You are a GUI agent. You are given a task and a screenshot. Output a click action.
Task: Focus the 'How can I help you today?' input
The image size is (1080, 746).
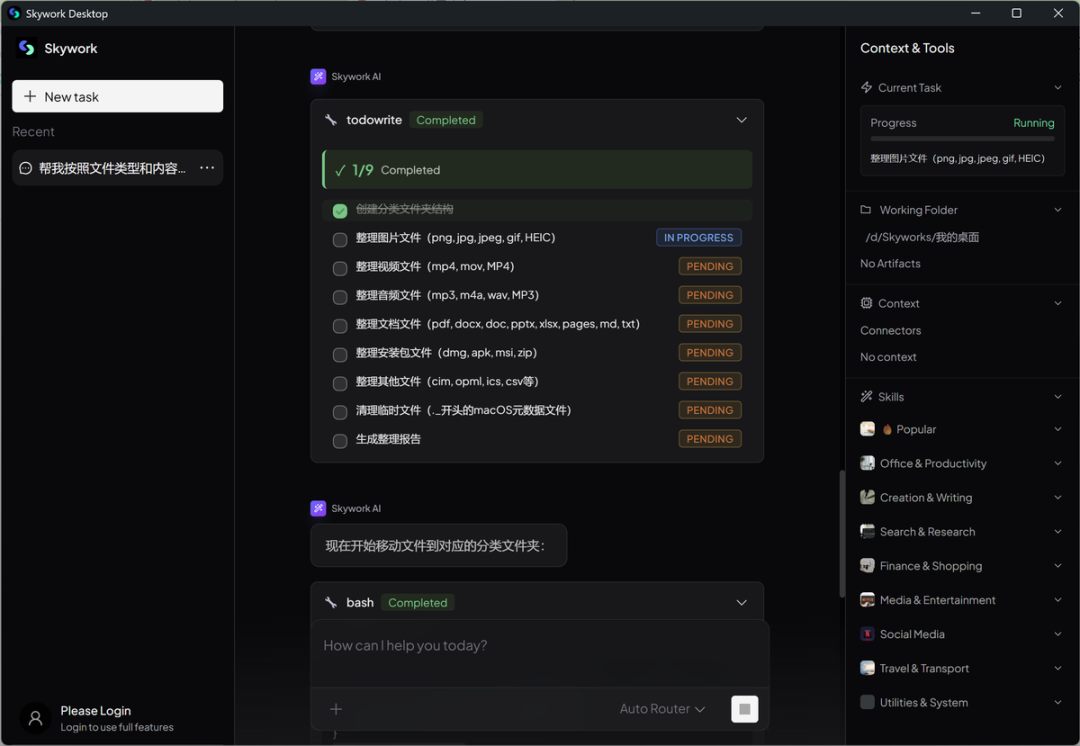pos(539,653)
